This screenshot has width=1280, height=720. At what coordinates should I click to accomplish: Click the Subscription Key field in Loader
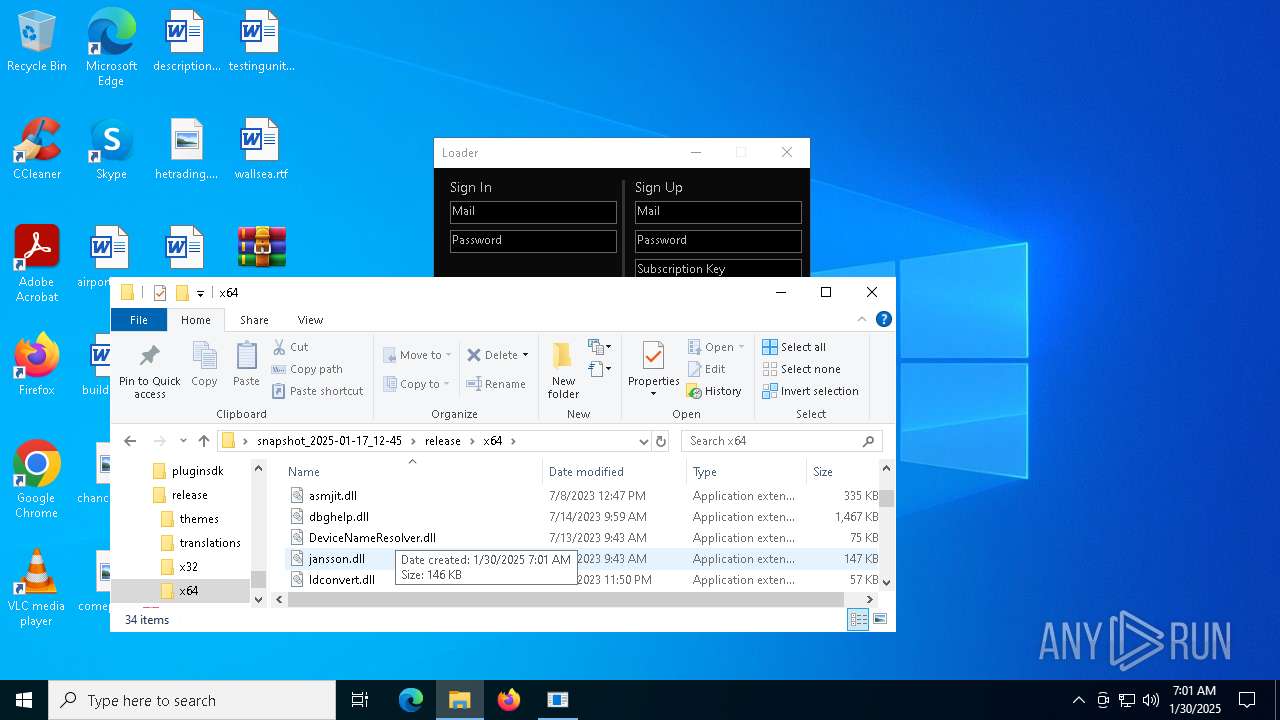click(718, 268)
